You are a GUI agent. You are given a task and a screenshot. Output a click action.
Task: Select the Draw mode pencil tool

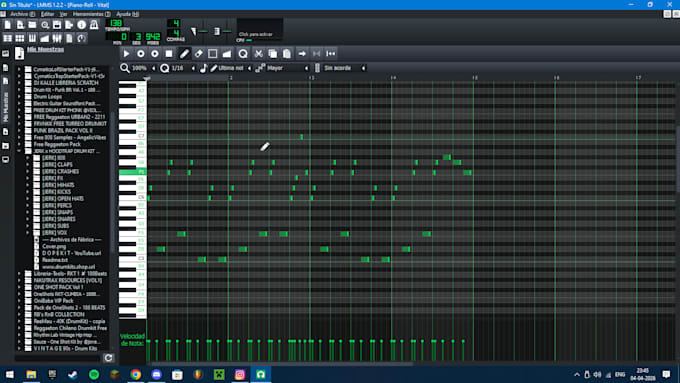coord(184,54)
